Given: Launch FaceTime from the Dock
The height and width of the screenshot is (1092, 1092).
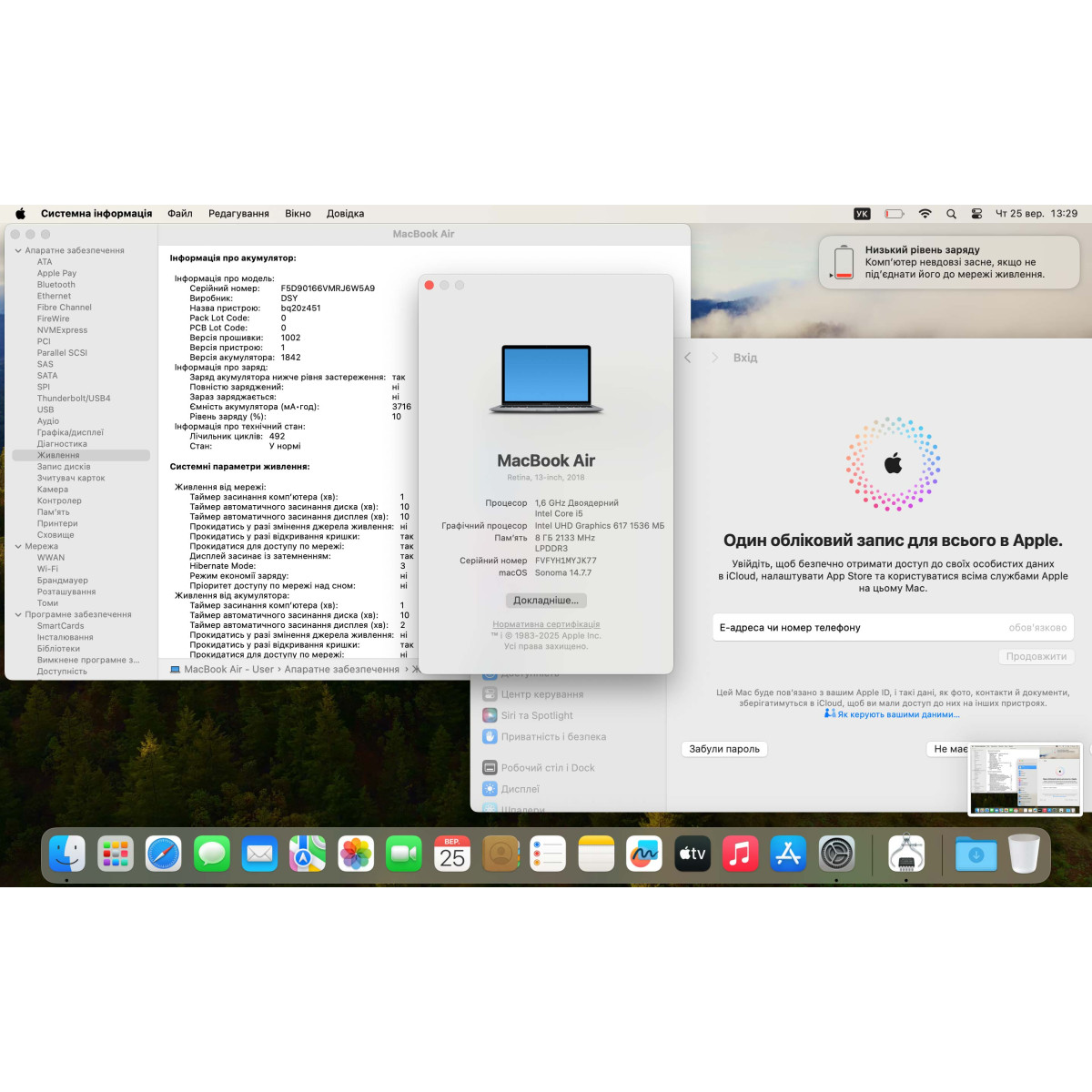Looking at the screenshot, I should click(x=404, y=854).
